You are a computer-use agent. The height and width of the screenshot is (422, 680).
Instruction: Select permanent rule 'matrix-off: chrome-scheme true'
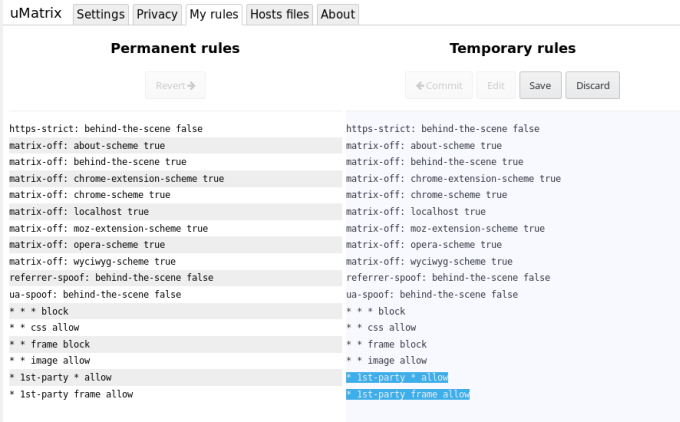click(x=176, y=195)
